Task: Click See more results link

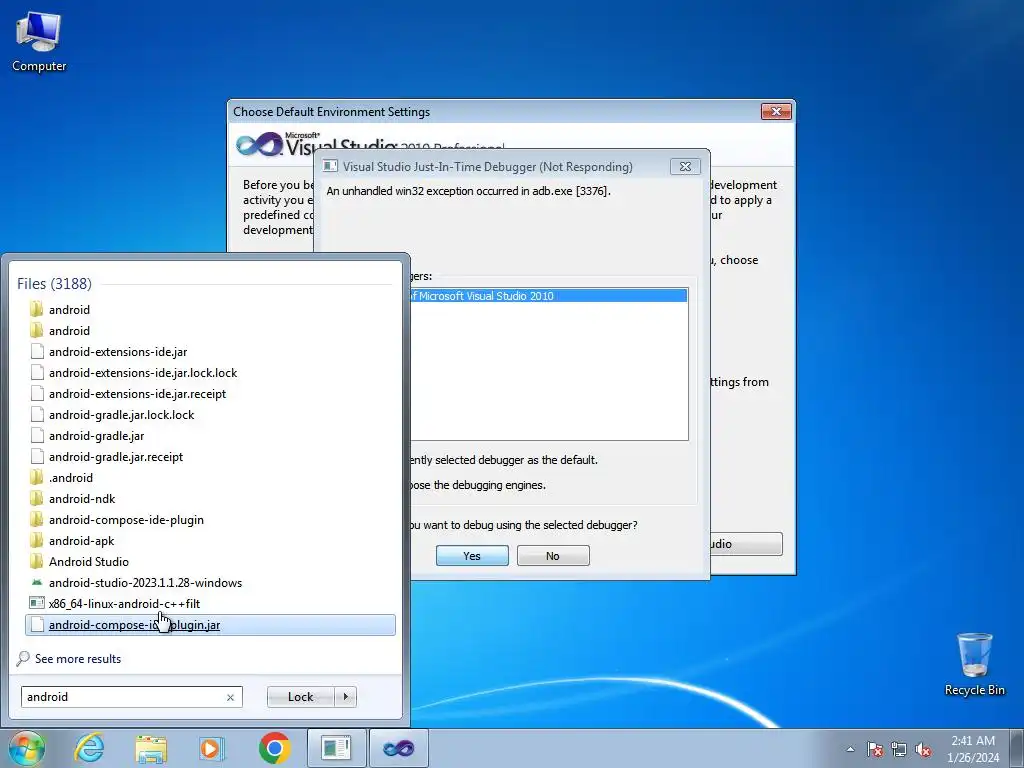Action: tap(78, 658)
